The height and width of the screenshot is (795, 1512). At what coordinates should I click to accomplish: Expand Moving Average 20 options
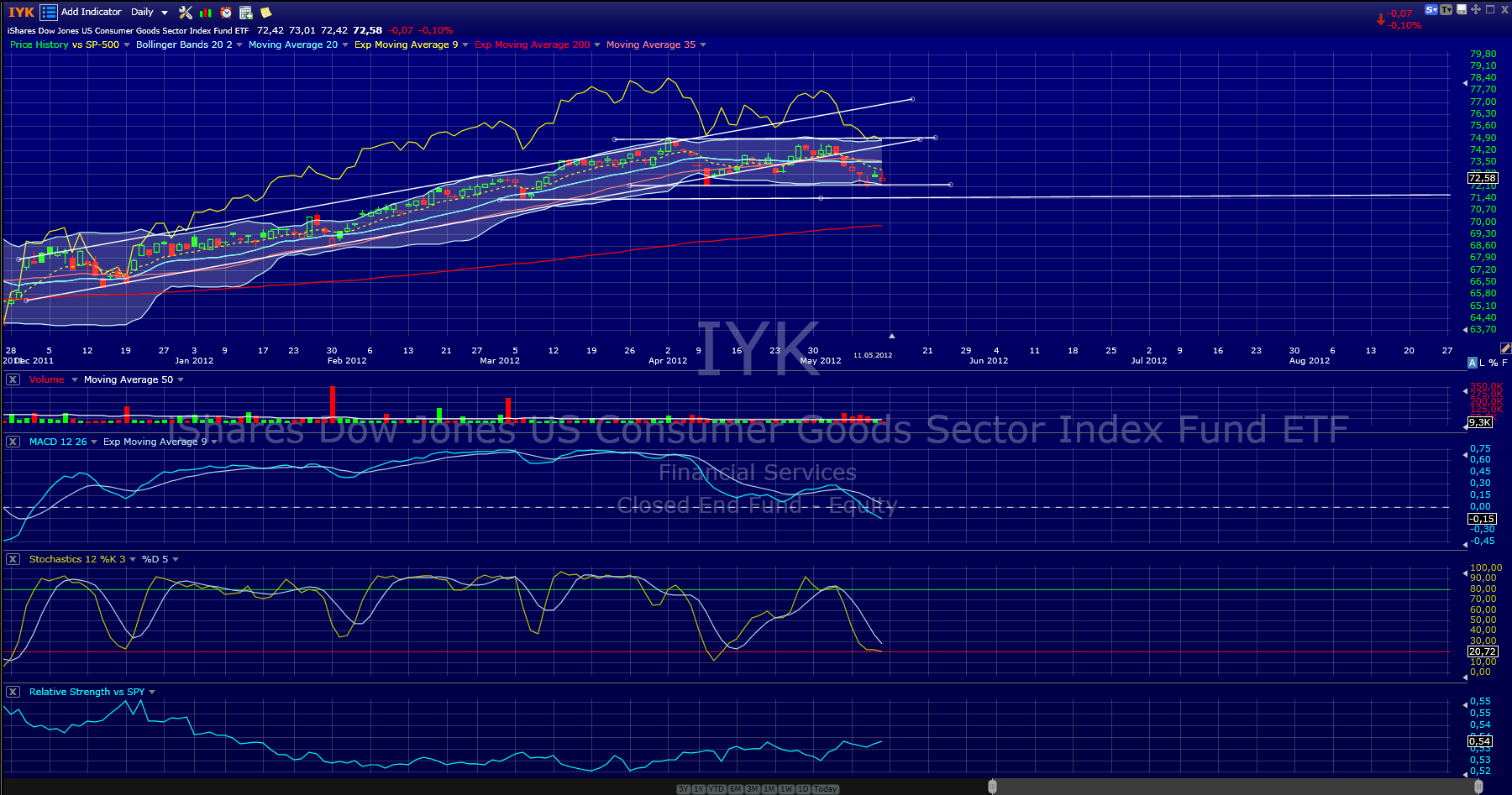point(345,45)
